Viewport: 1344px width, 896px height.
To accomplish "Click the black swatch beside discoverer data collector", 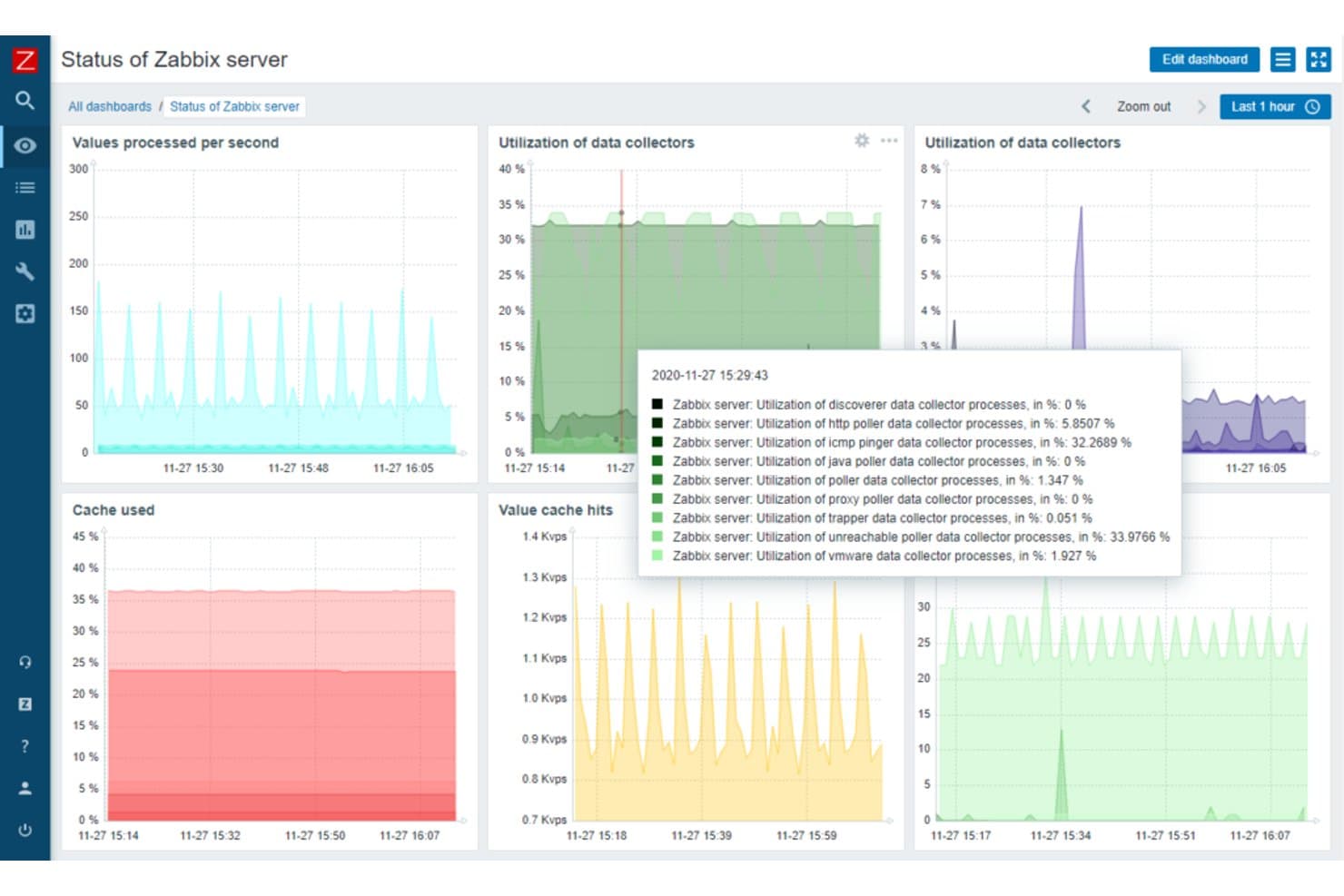I will point(657,404).
